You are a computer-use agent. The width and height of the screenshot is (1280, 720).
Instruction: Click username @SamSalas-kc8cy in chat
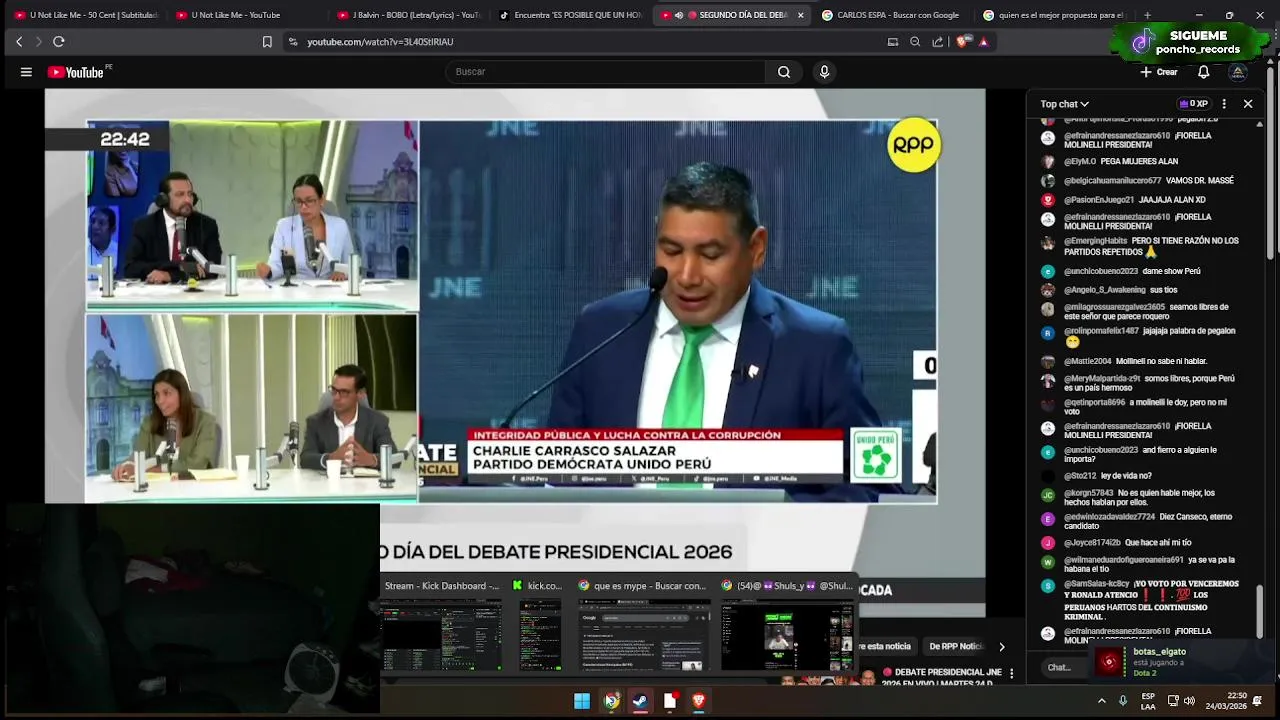[1097, 584]
